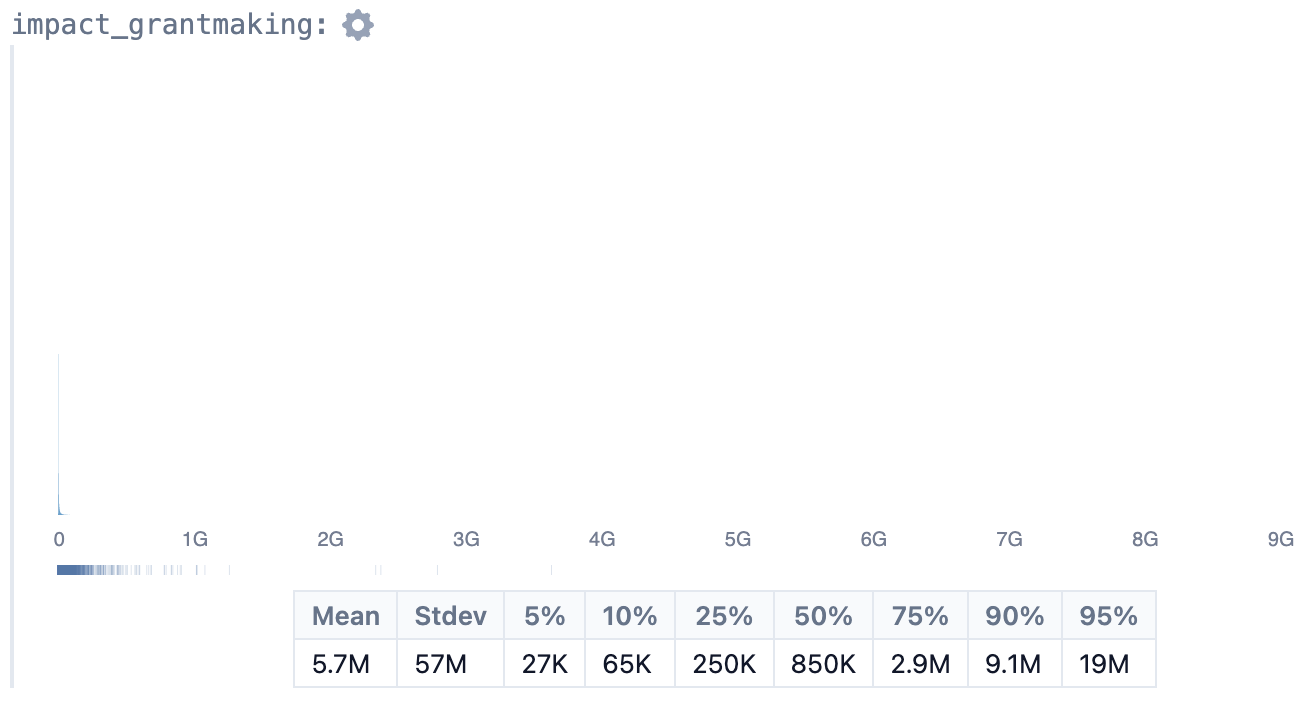
Task: Click the 27K value cell
Action: pyautogui.click(x=545, y=664)
